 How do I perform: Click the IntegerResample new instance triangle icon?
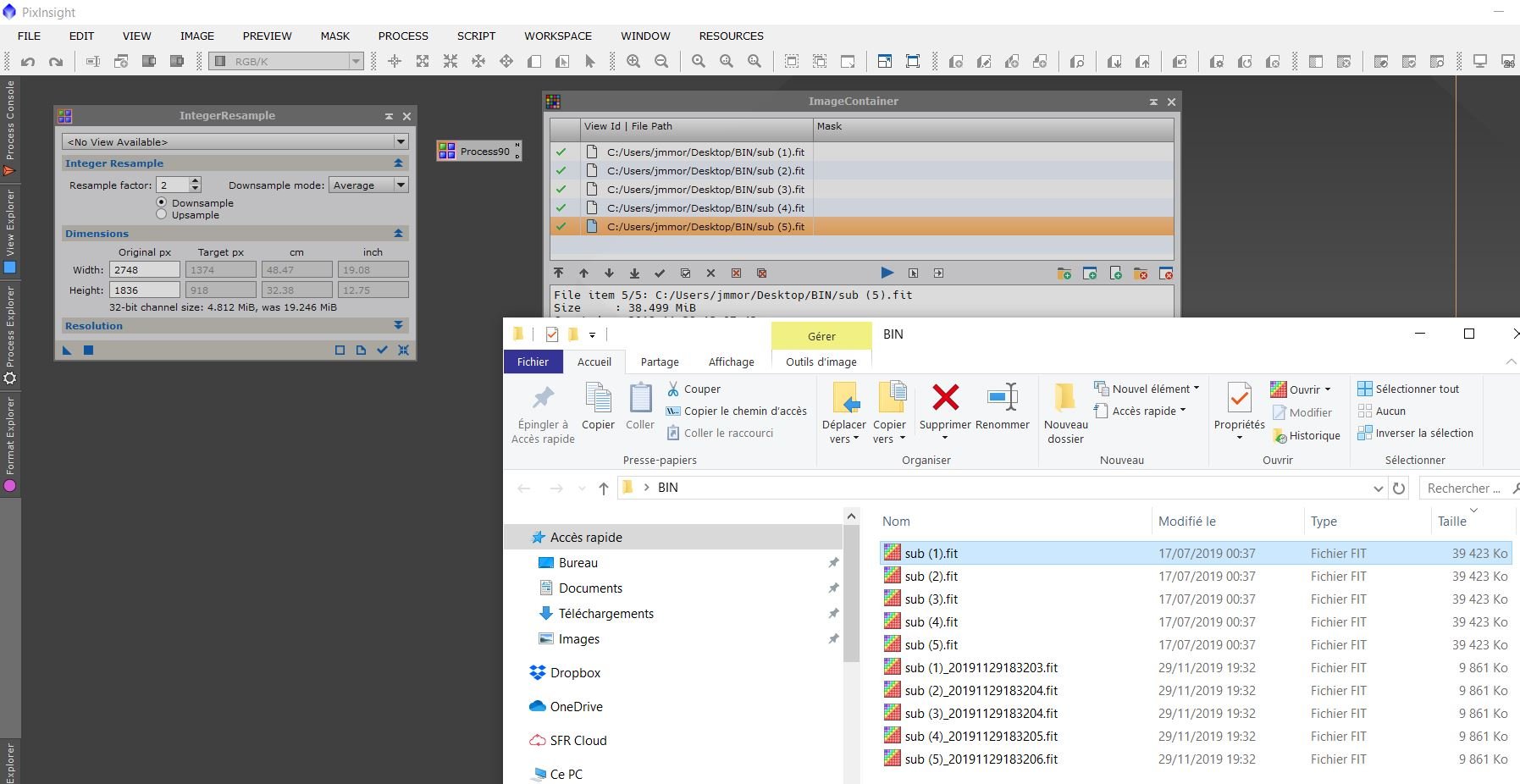click(x=68, y=350)
